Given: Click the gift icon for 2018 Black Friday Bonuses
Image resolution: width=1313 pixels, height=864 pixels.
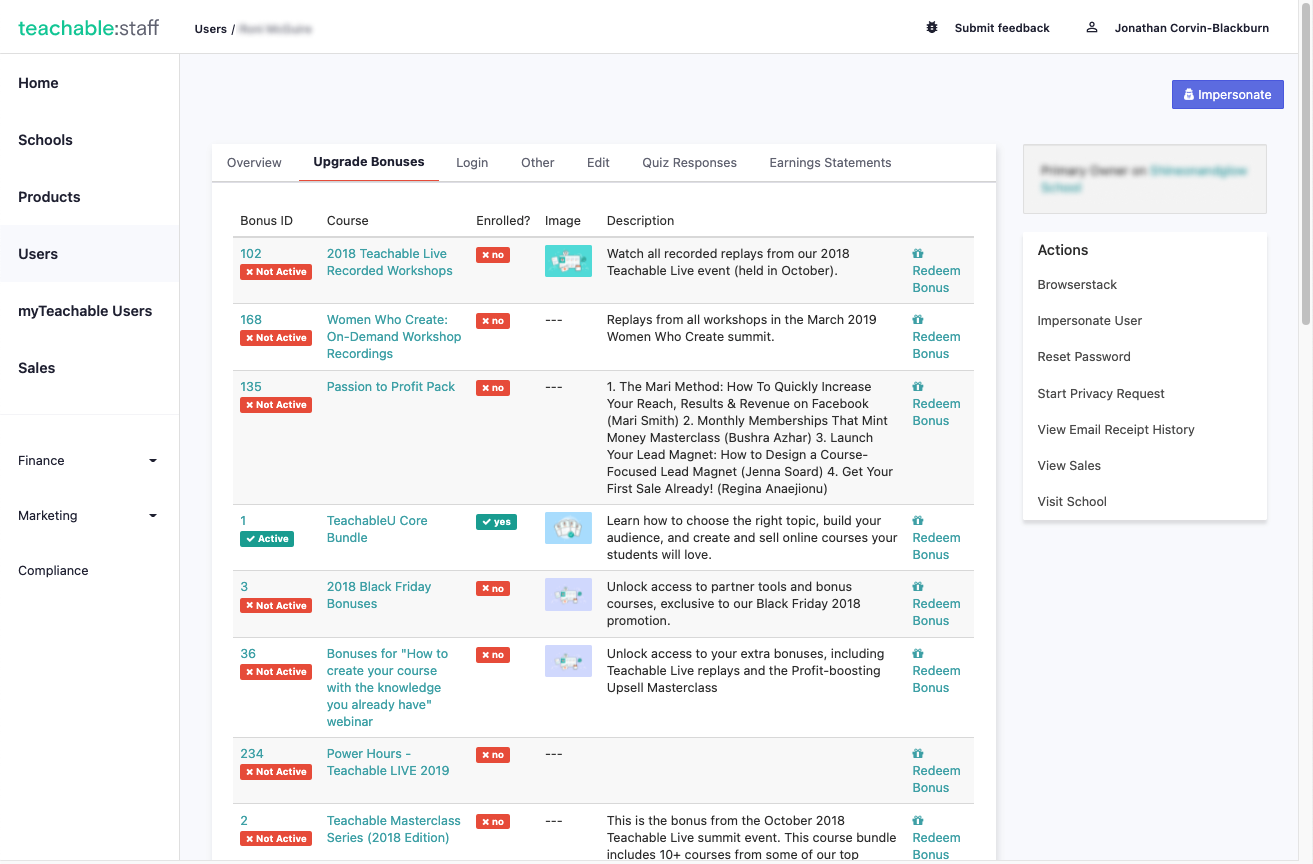Looking at the screenshot, I should [x=918, y=587].
